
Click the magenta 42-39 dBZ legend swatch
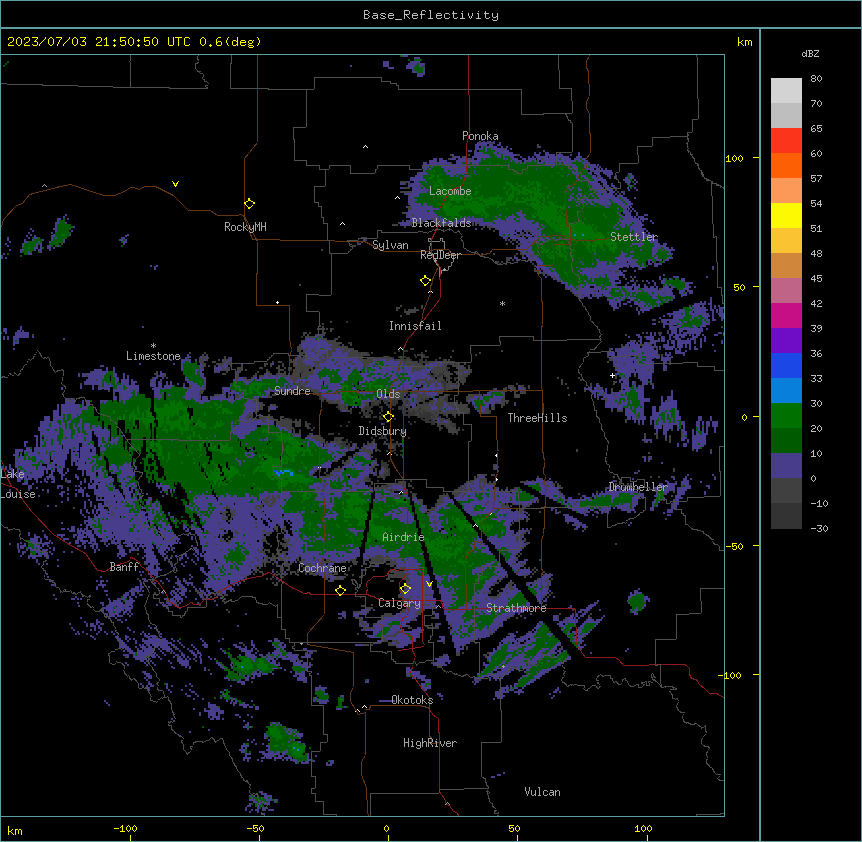pyautogui.click(x=786, y=315)
